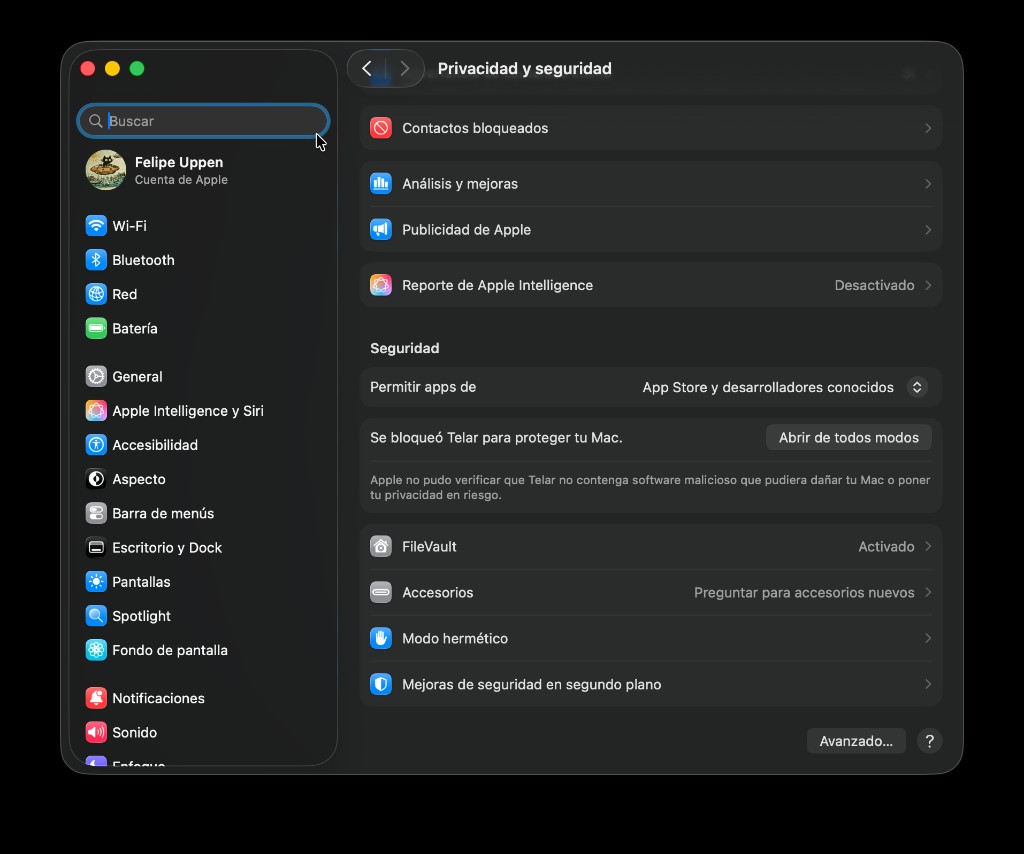The height and width of the screenshot is (854, 1024).
Task: Click Reporte de Apple Intelligence icon
Action: (381, 285)
